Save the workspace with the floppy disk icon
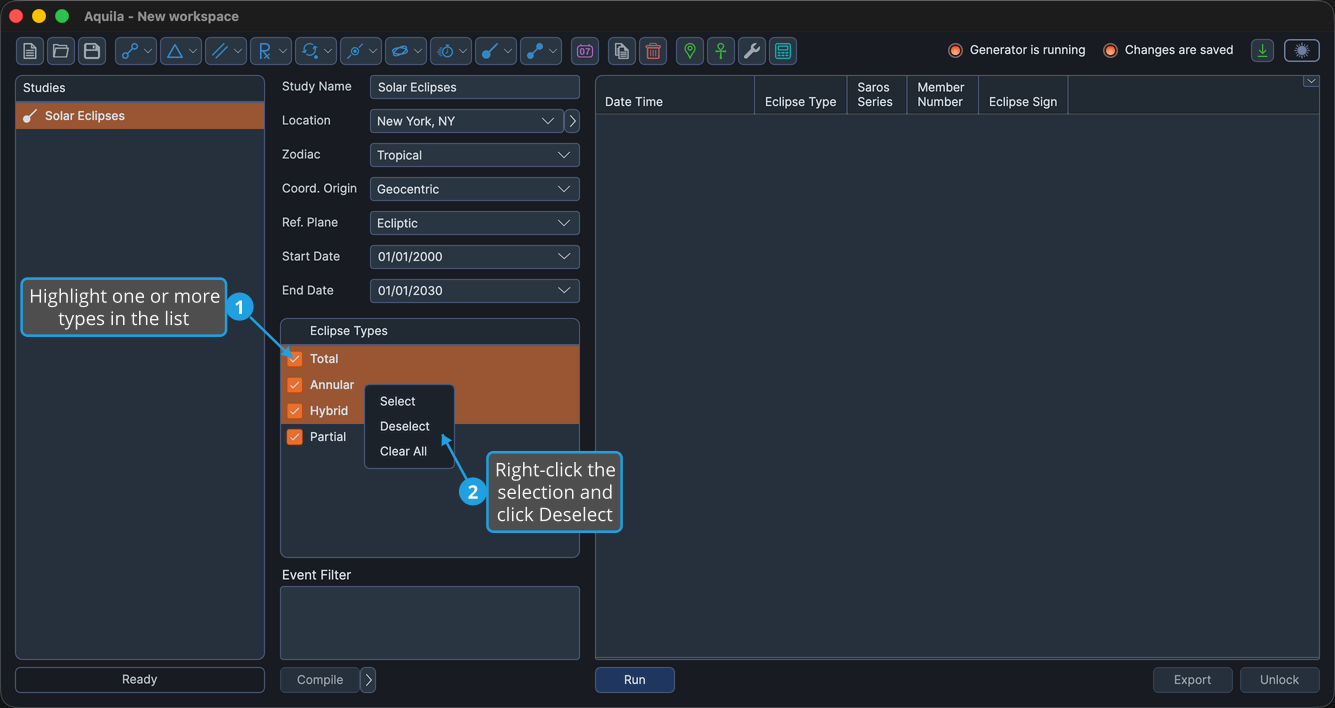1335x708 pixels. tap(92, 51)
